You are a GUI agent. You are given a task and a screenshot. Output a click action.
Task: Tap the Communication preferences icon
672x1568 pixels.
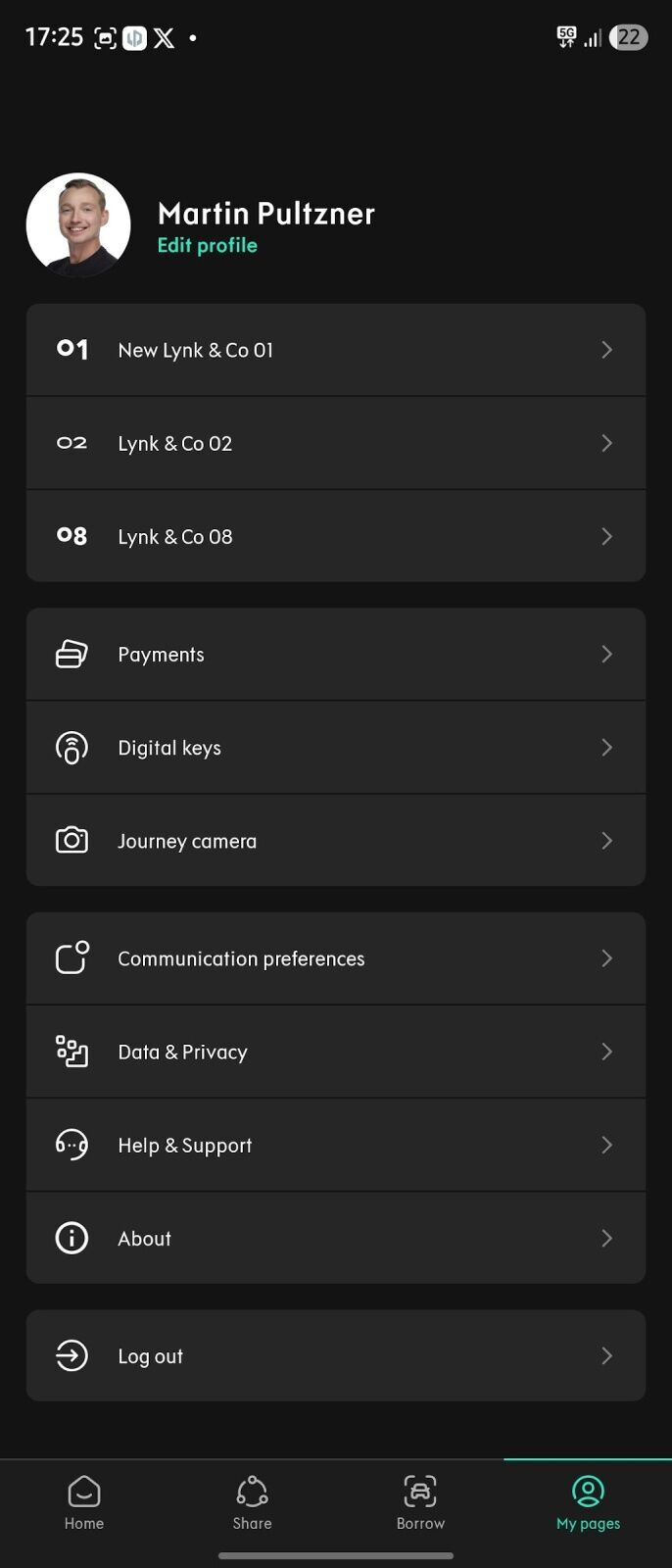click(72, 958)
